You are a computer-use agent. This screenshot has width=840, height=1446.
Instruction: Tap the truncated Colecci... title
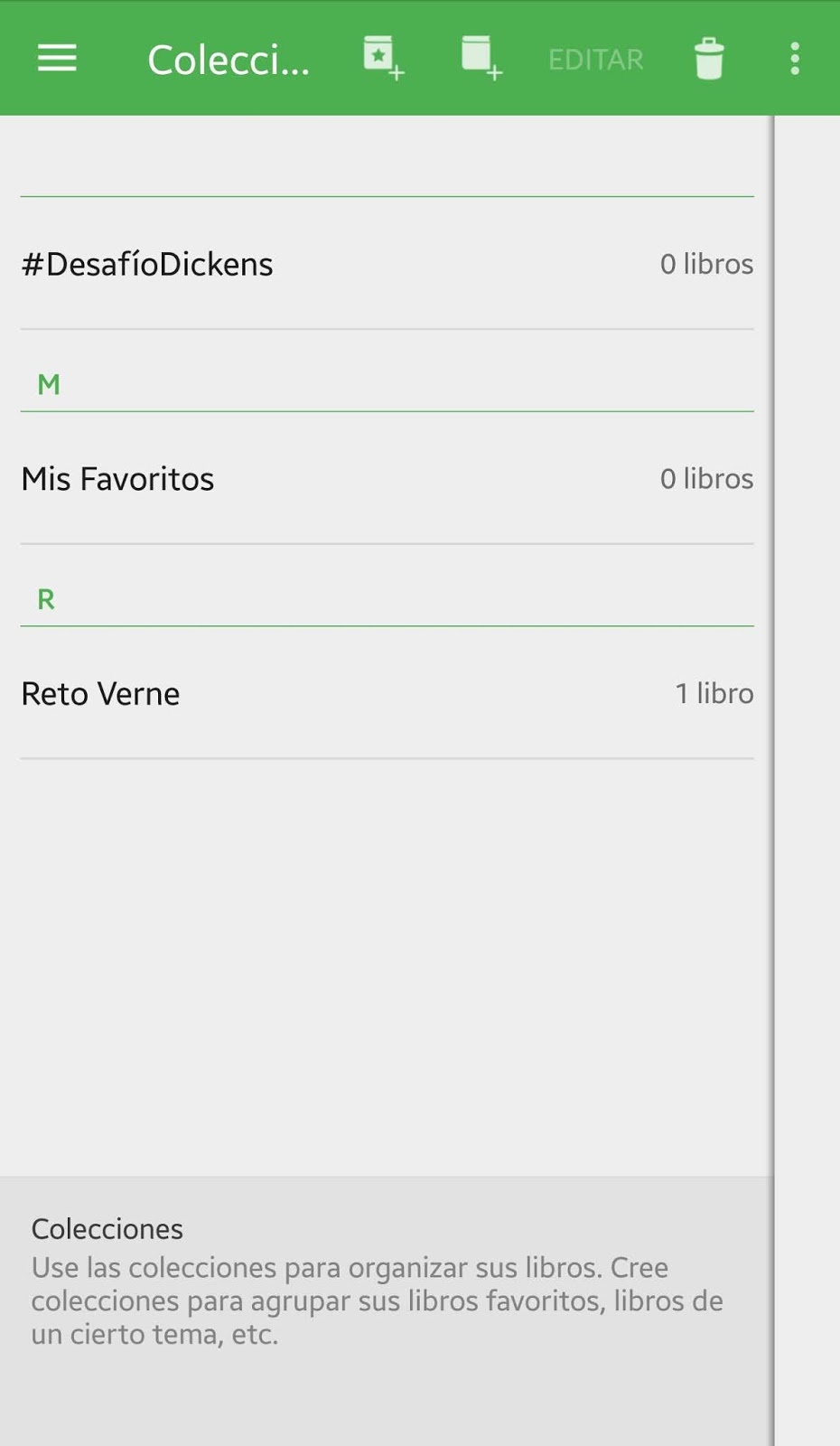coord(229,60)
